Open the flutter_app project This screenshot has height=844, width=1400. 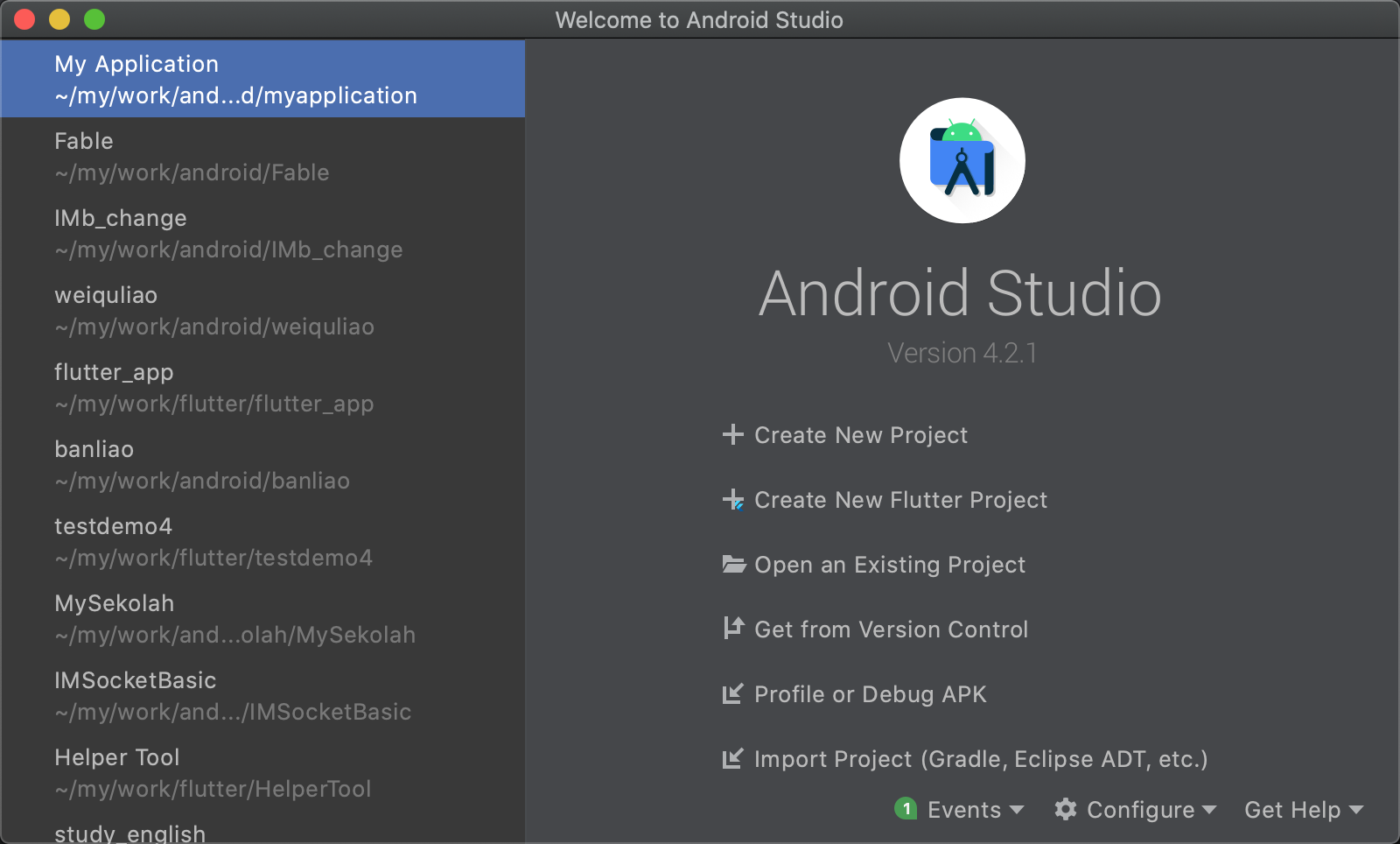pyautogui.click(x=213, y=387)
